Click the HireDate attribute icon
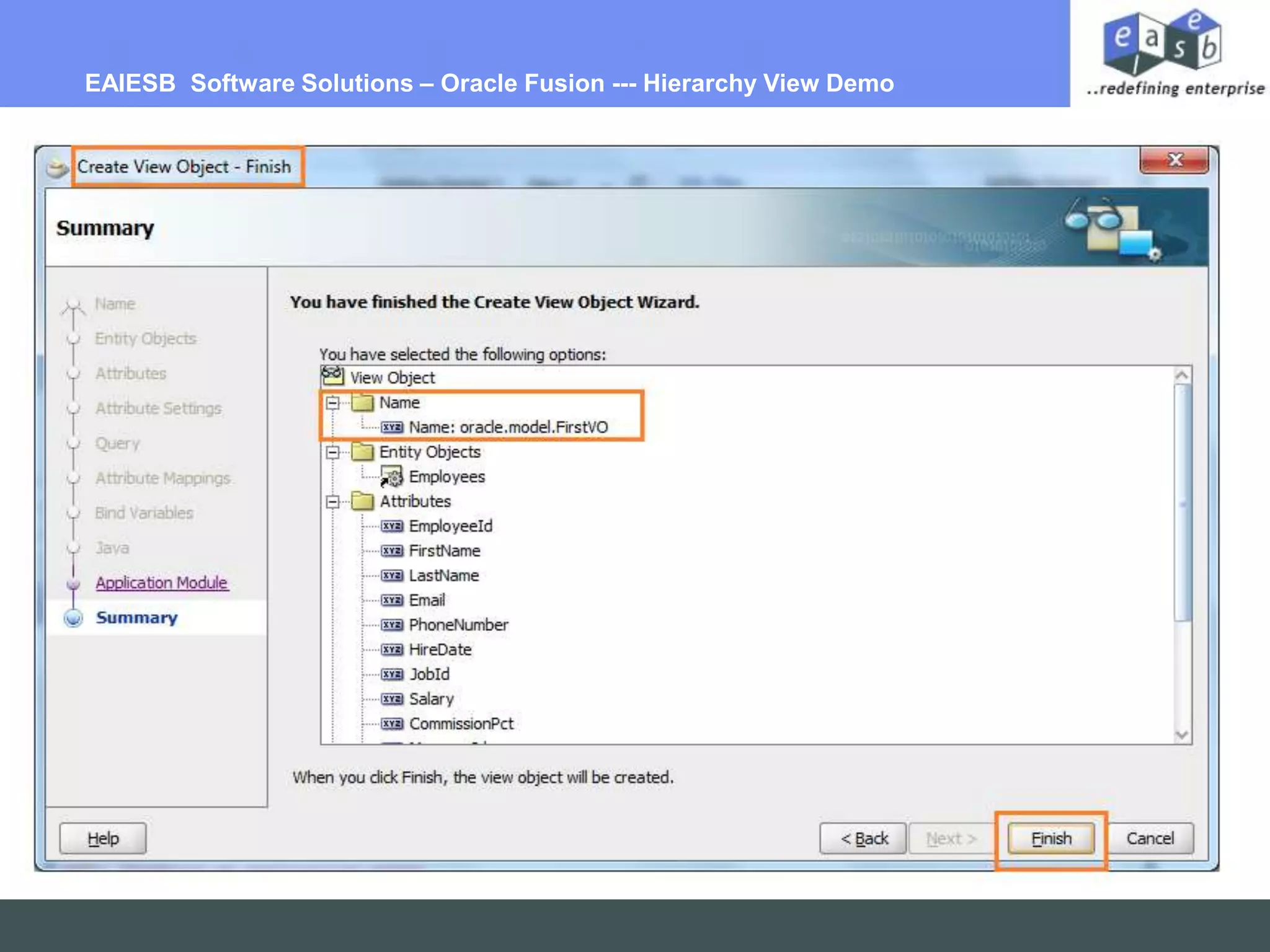Screen dimensions: 1270x952 [392, 650]
